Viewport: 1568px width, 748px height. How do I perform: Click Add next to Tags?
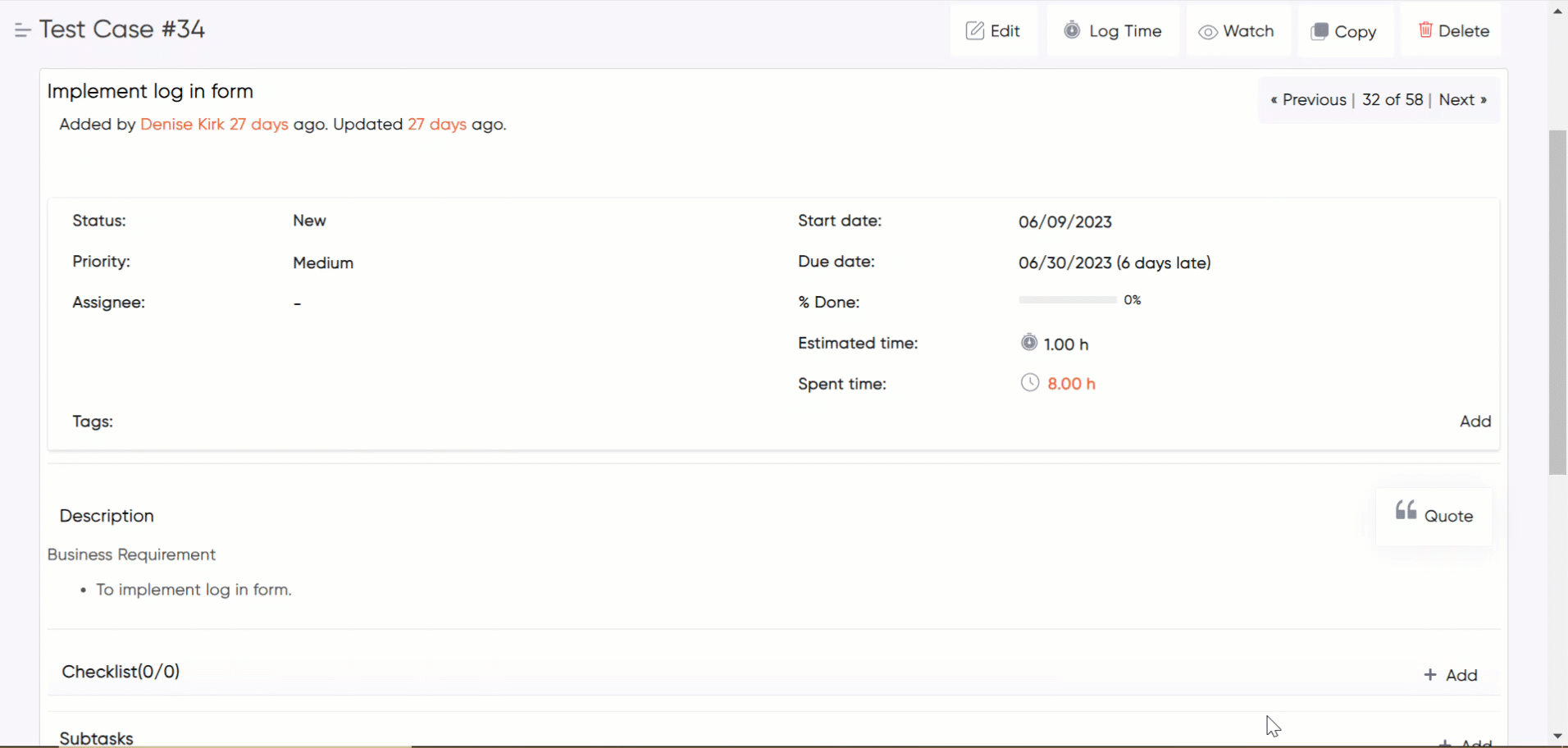[x=1475, y=421]
